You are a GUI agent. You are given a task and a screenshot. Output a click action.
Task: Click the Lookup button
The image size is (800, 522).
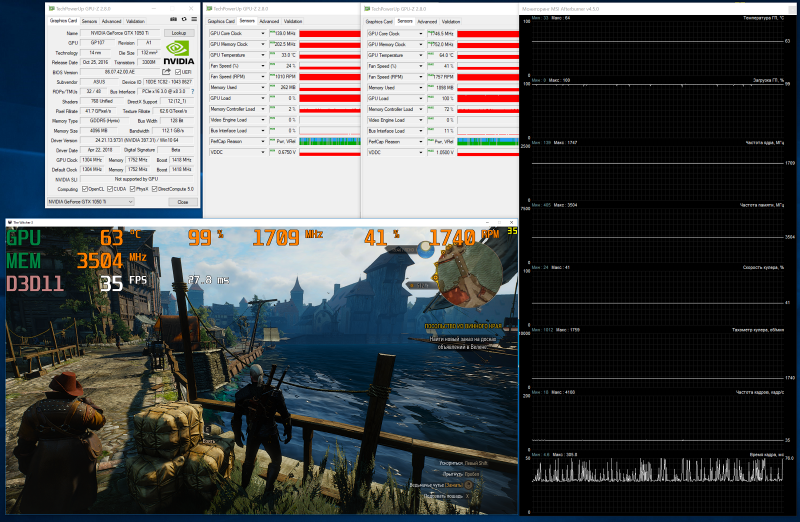(x=179, y=32)
